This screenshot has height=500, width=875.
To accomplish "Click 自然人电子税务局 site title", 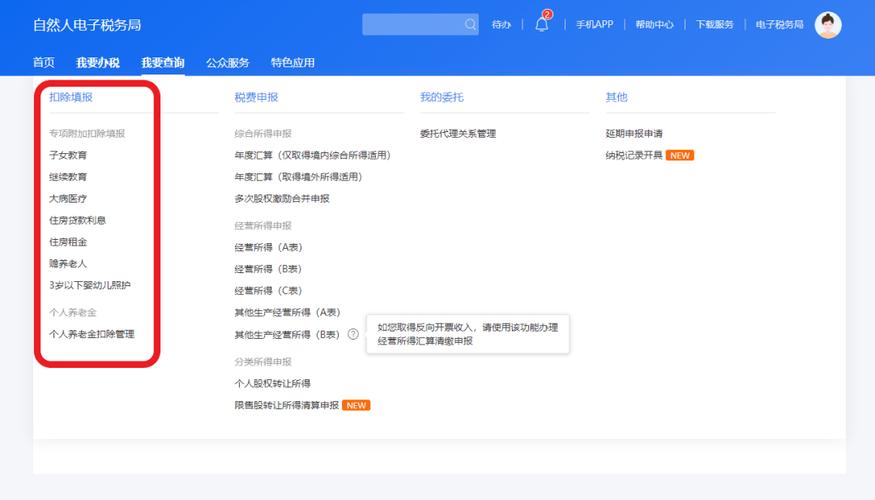I will (87, 25).
